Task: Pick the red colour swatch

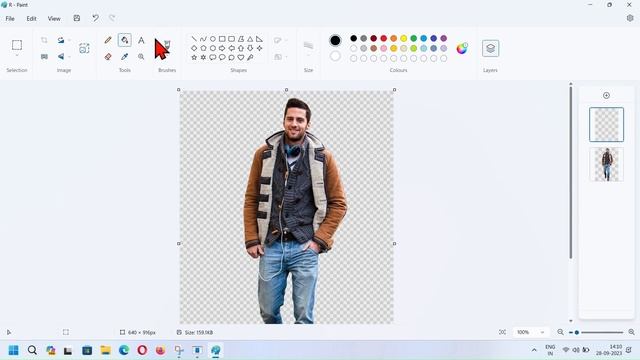Action: click(x=384, y=38)
